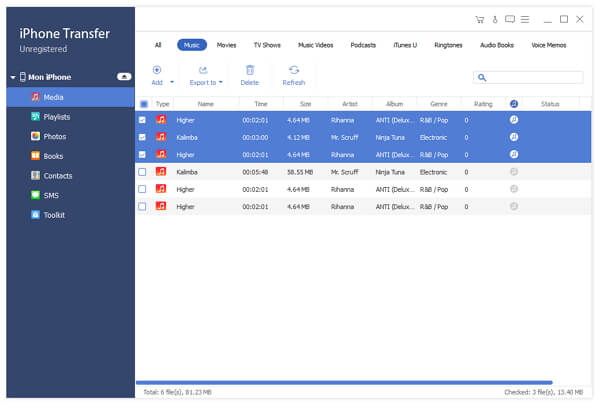The height and width of the screenshot is (406, 600).
Task: Click the music type icon of 58.55 MB Kalimba
Action: coord(161,171)
